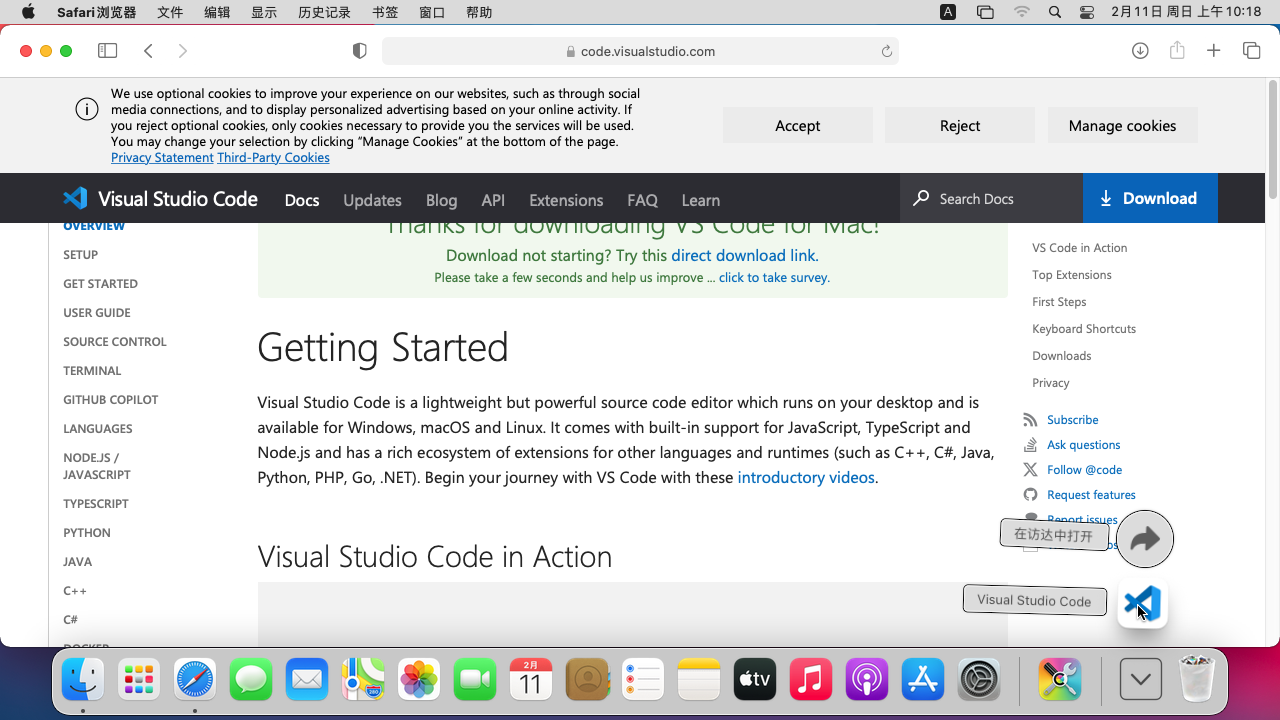Open the 编辑 menu
Viewport: 1280px width, 720px height.
pyautogui.click(x=217, y=13)
